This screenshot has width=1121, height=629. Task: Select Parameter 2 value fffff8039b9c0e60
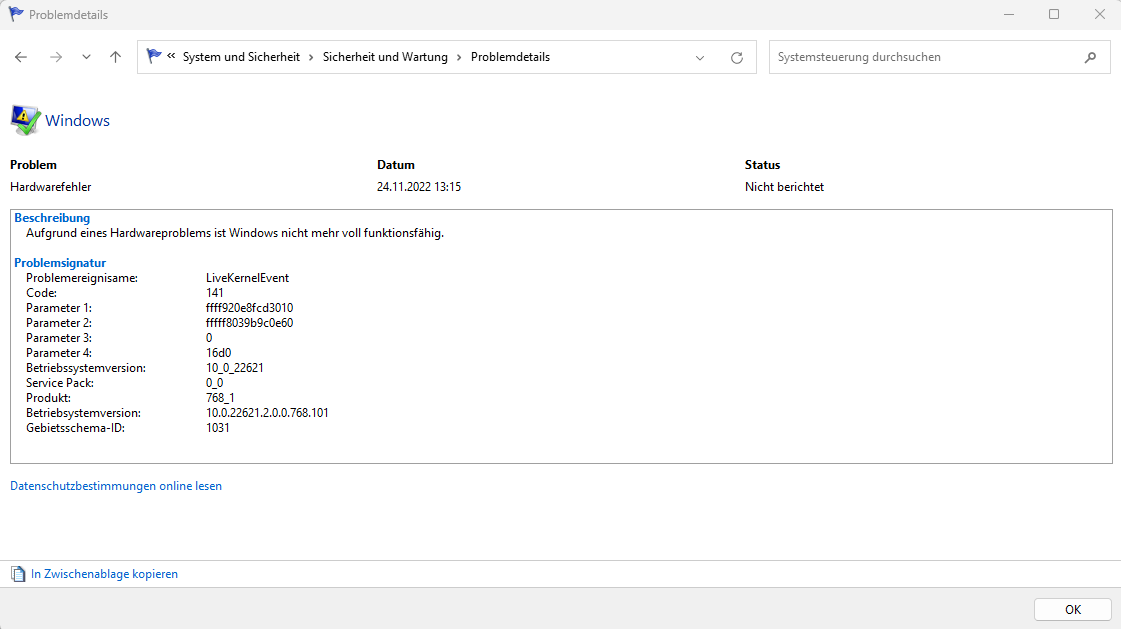click(250, 323)
